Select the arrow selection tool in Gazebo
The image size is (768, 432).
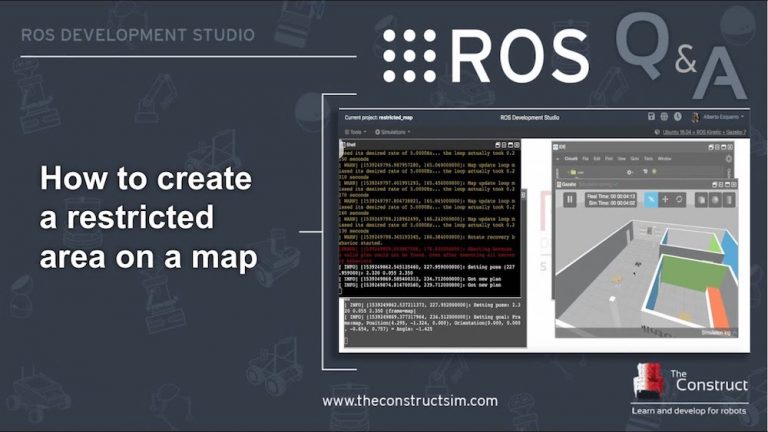click(x=651, y=199)
